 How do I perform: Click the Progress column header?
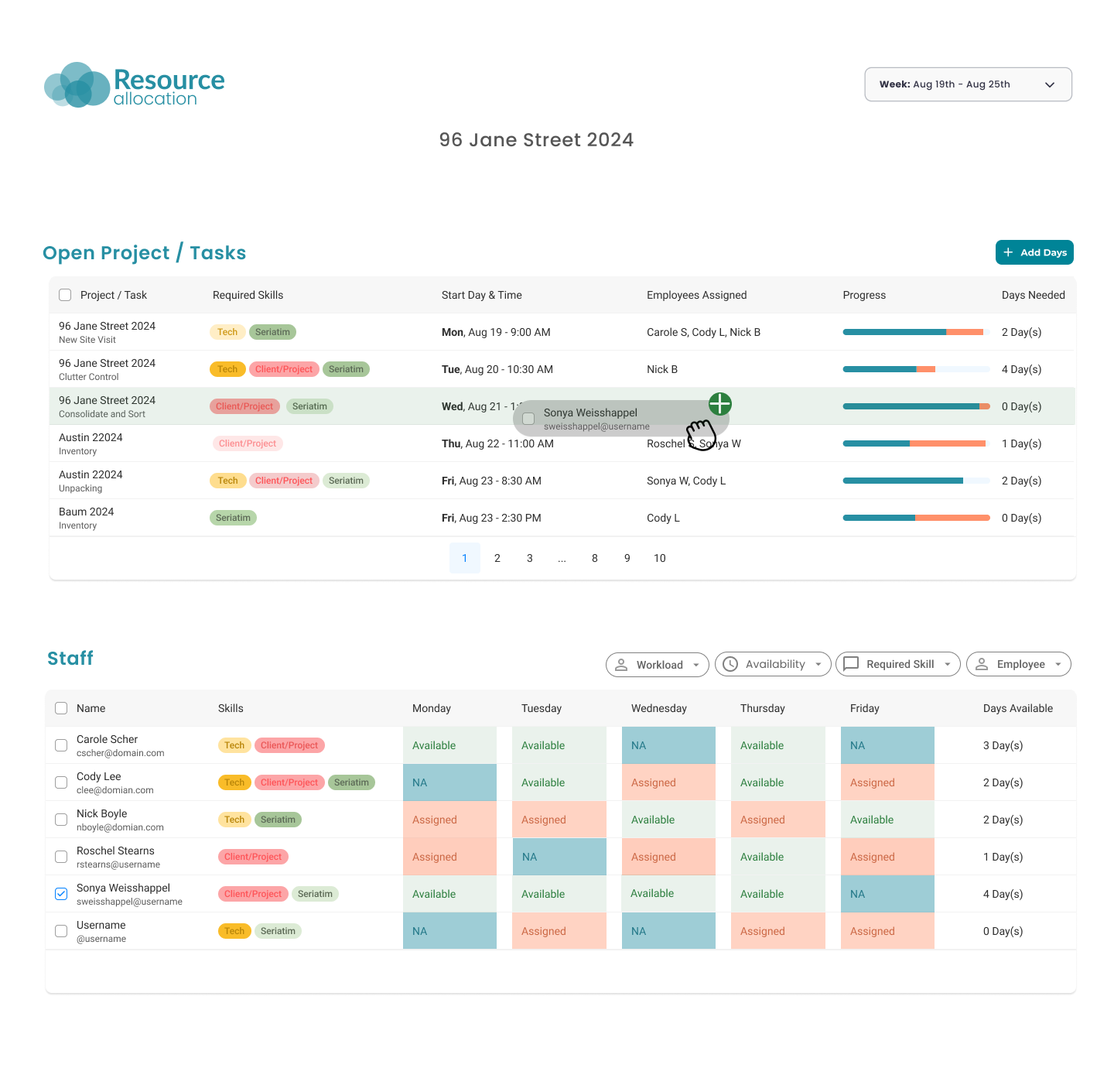864,295
